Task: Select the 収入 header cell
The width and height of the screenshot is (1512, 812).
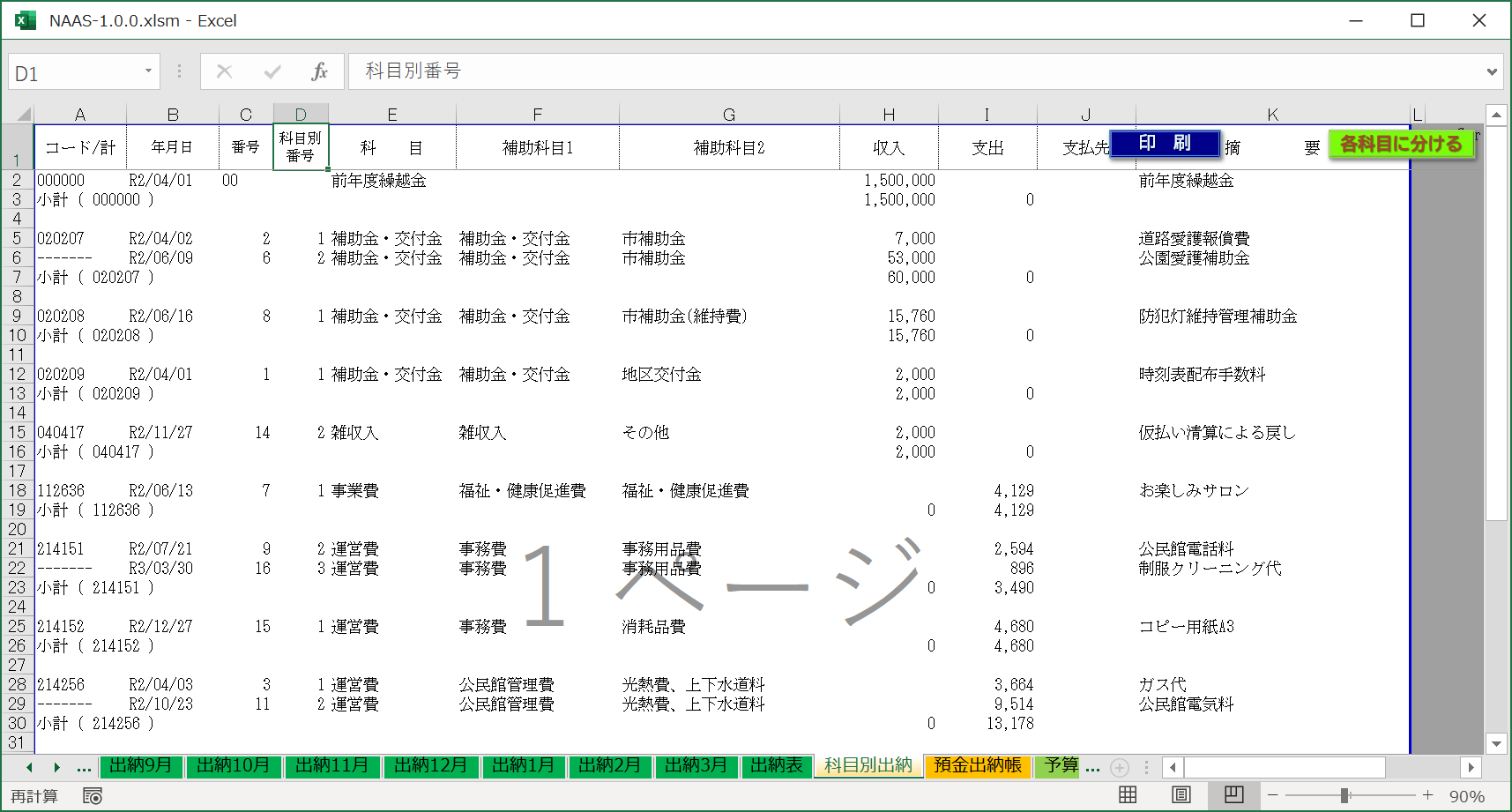Action: click(x=889, y=147)
